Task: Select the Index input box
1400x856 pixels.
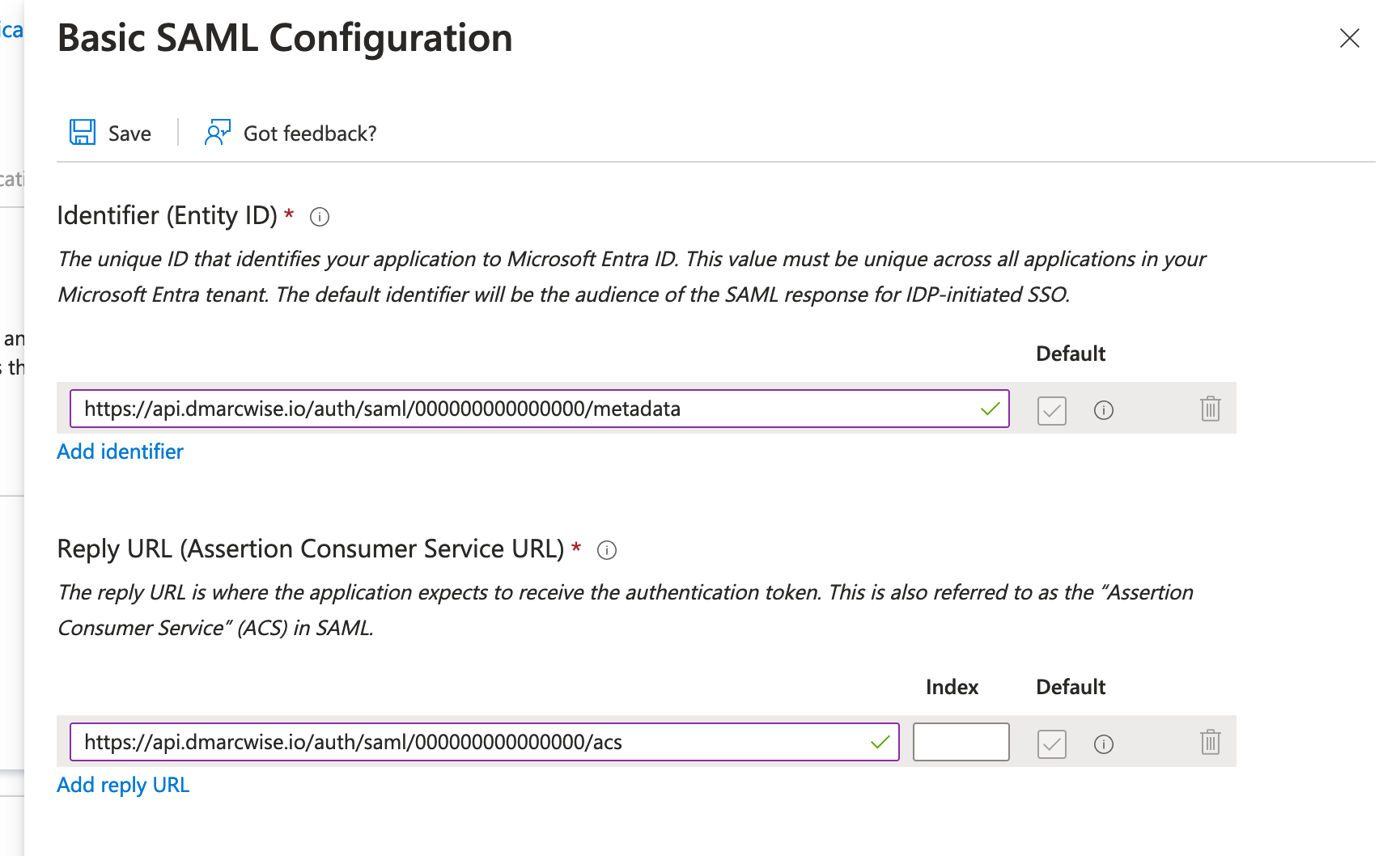Action: coord(961,741)
